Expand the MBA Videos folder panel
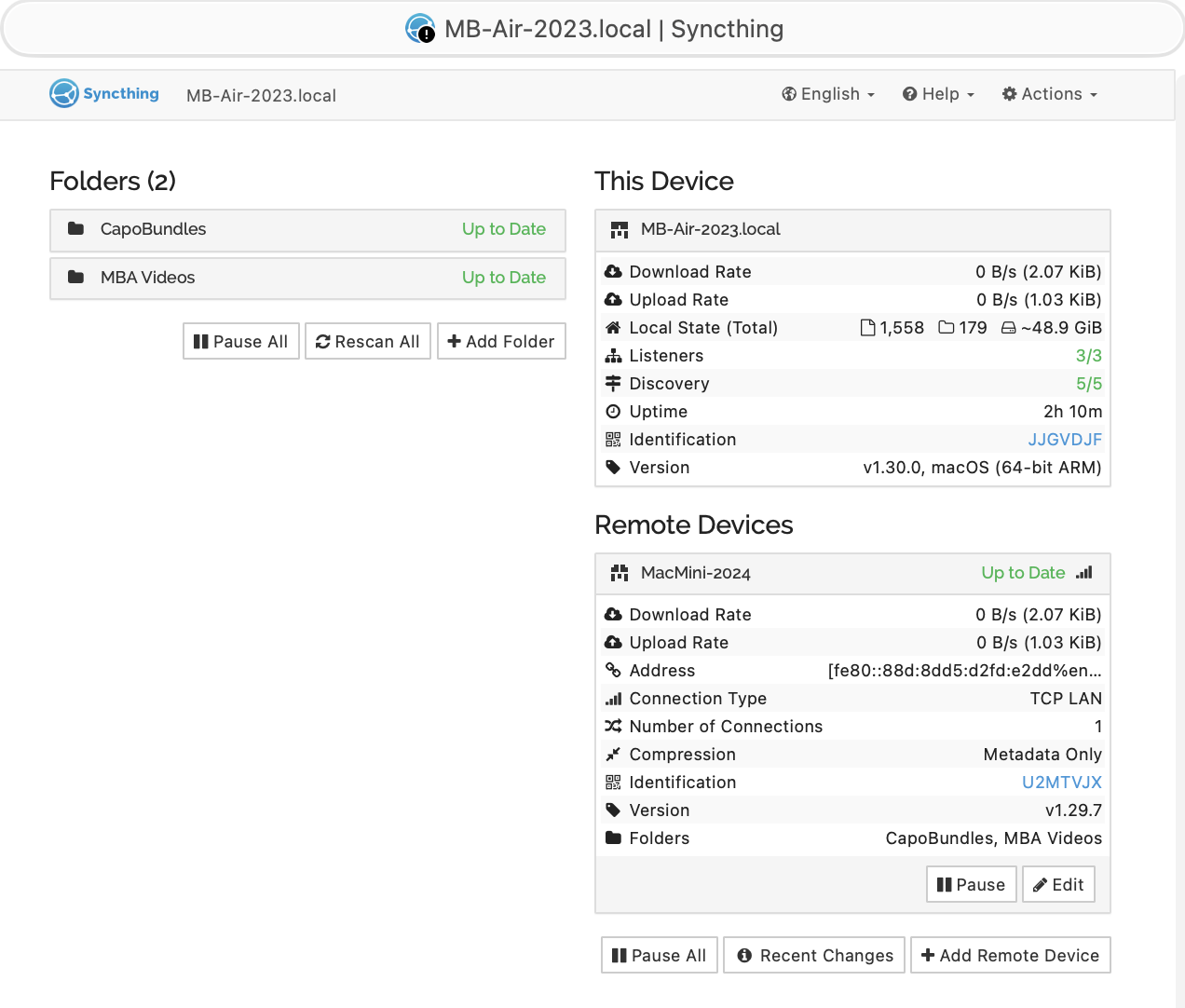Screen dimensions: 1185x1008 [307, 279]
